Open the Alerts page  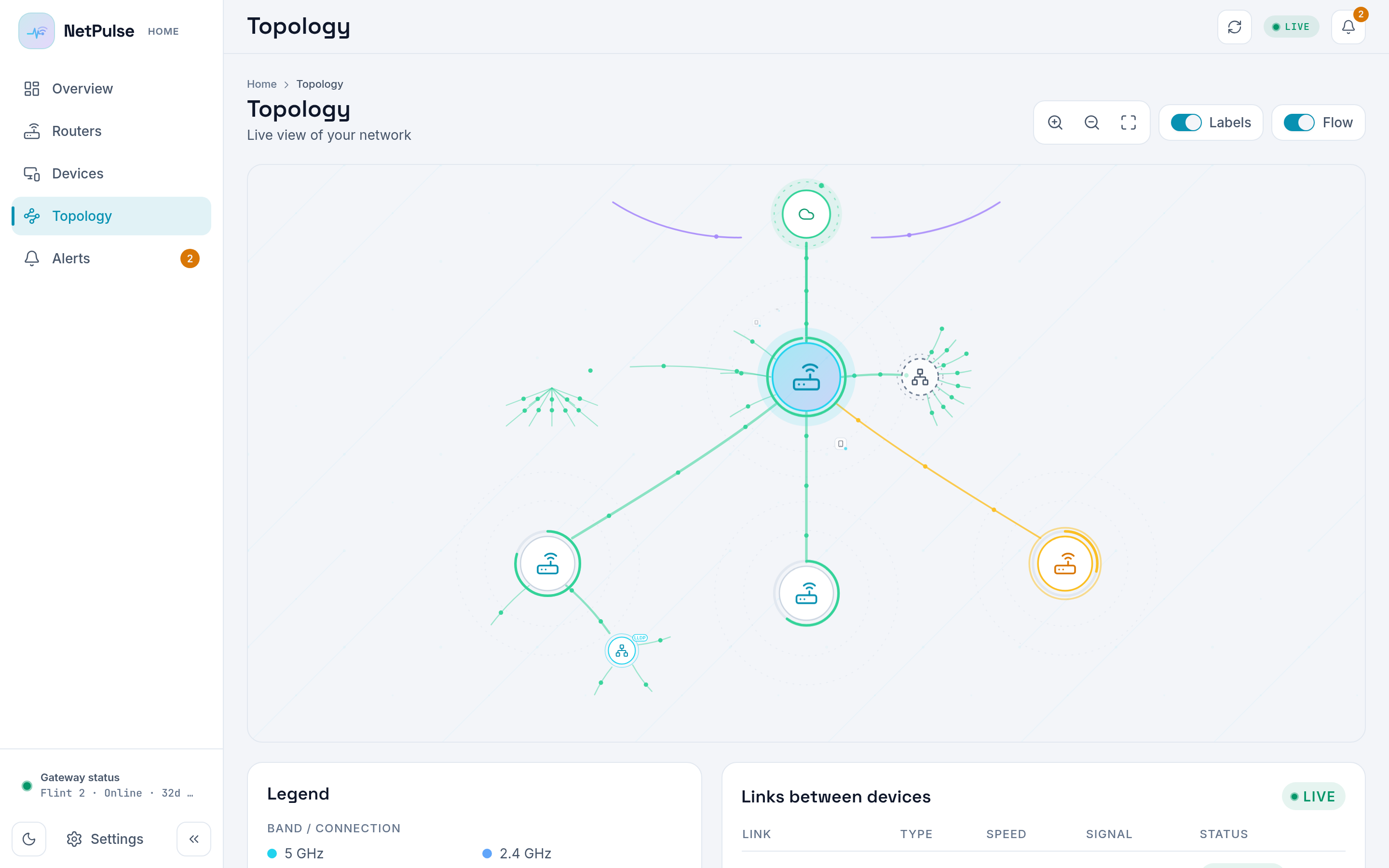(111, 258)
